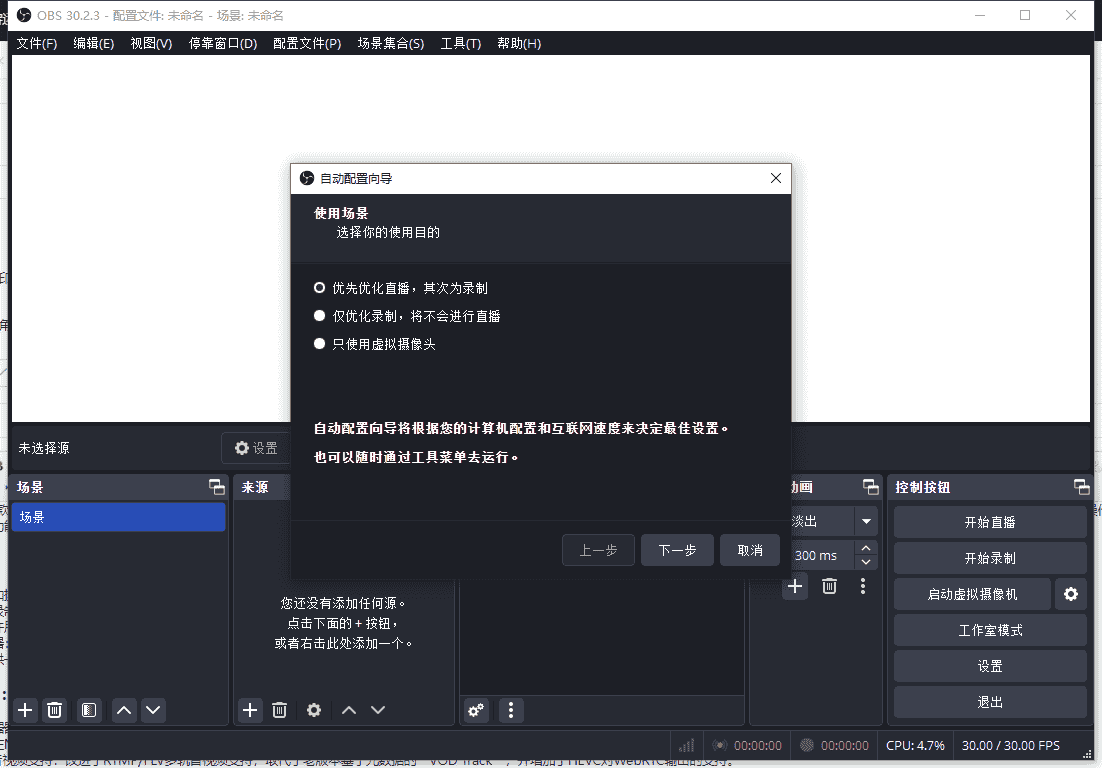Undock the 控制按钮 panel via float icon
Image resolution: width=1102 pixels, height=768 pixels.
[1081, 487]
